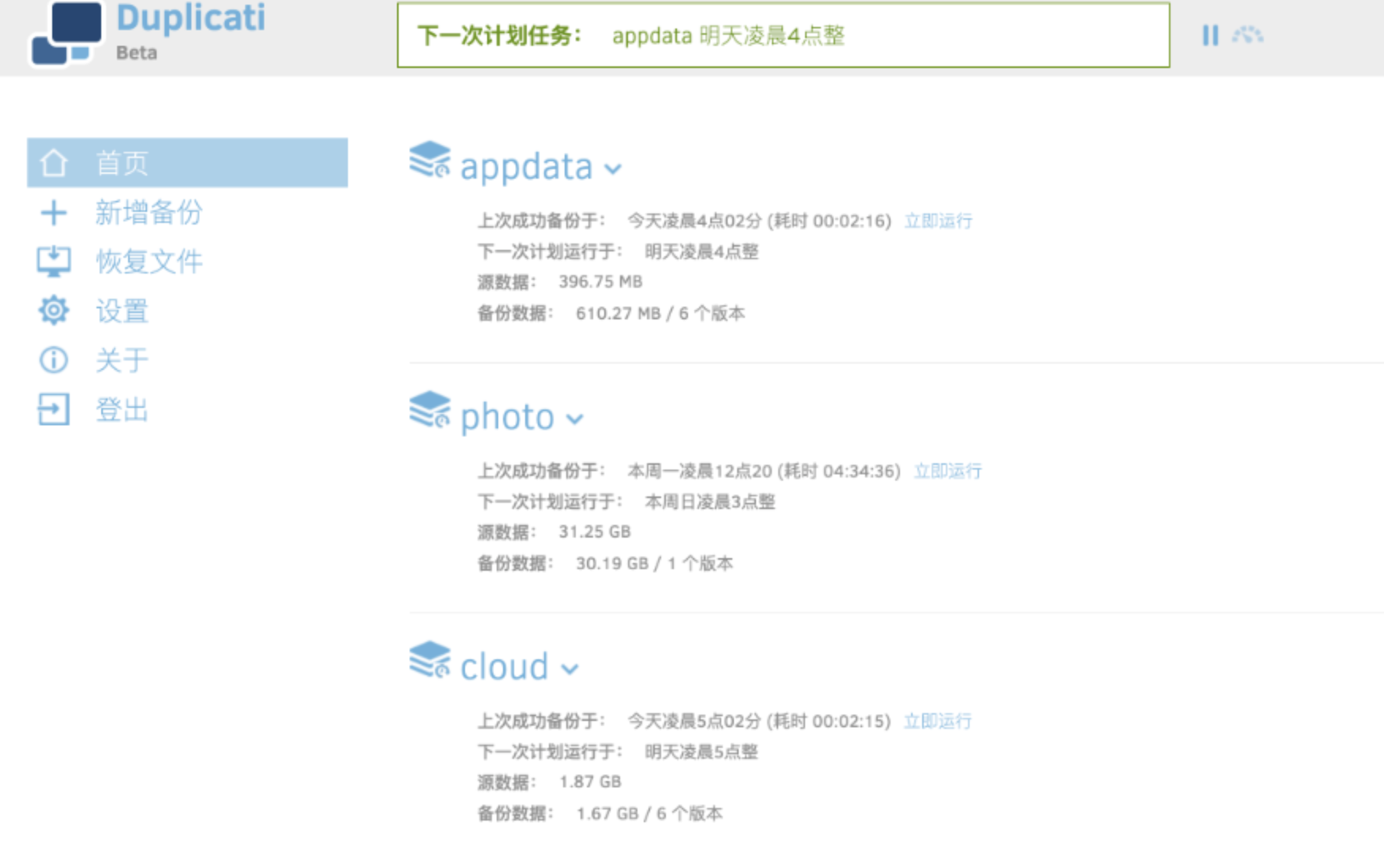Click cloud source size 1.87 GB
This screenshot has width=1384, height=868.
[590, 781]
